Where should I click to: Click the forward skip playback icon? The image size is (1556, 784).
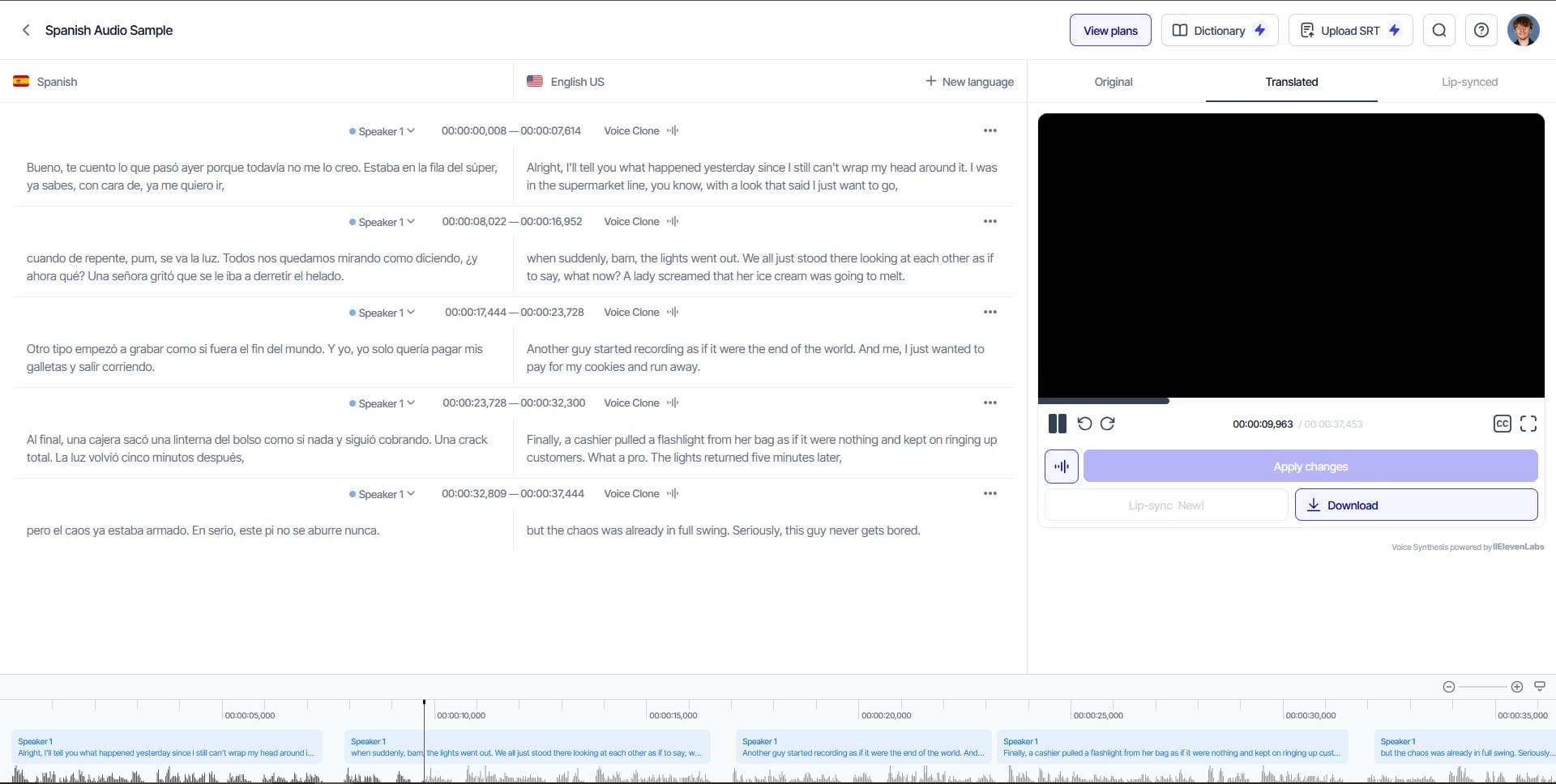pos(1108,424)
